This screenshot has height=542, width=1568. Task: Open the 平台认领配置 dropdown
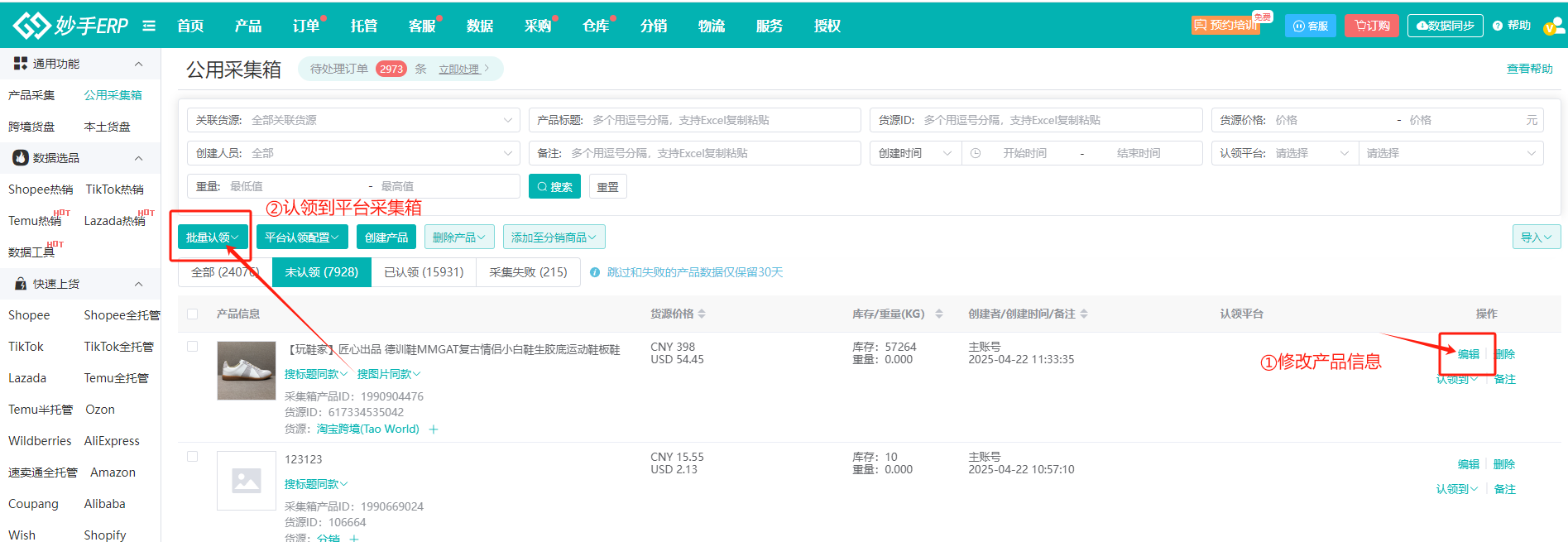302,237
